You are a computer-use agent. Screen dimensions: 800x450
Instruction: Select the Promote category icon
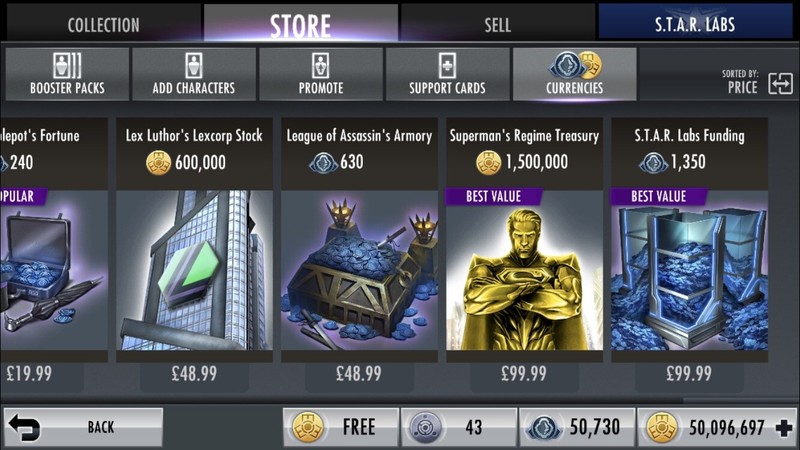pos(320,66)
